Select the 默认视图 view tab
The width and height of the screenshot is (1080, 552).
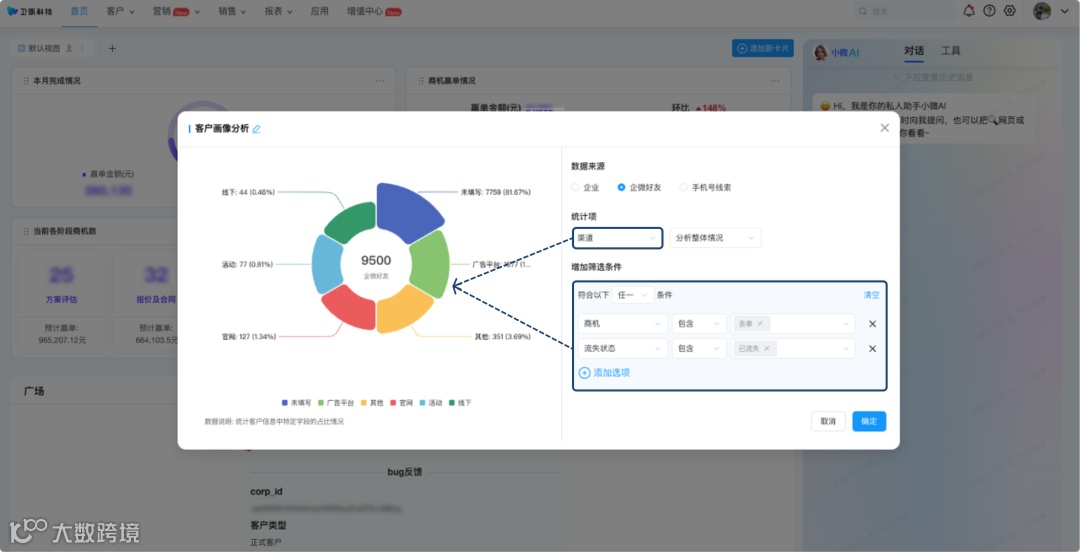[43, 48]
